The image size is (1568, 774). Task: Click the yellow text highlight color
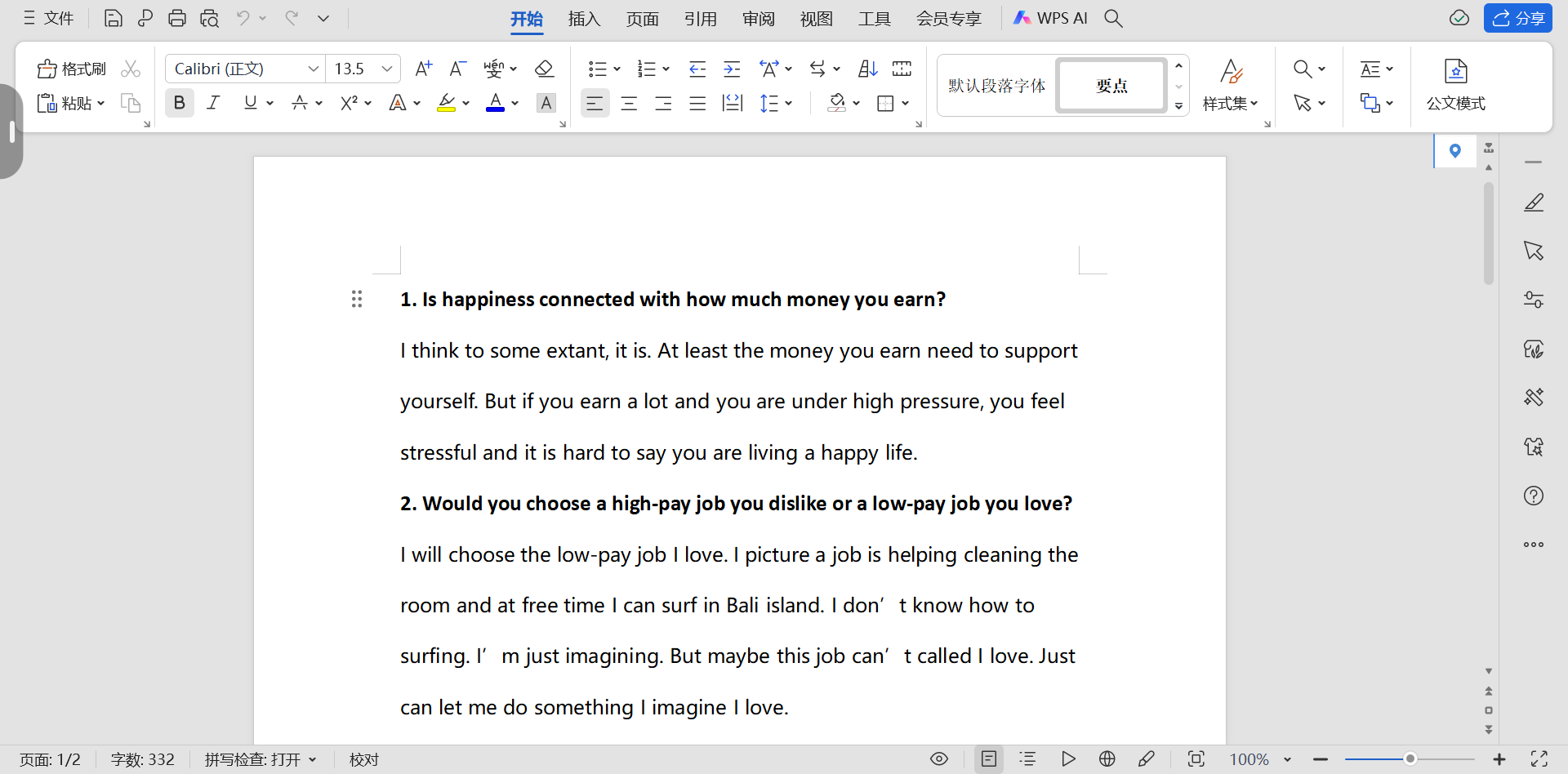coord(446,103)
